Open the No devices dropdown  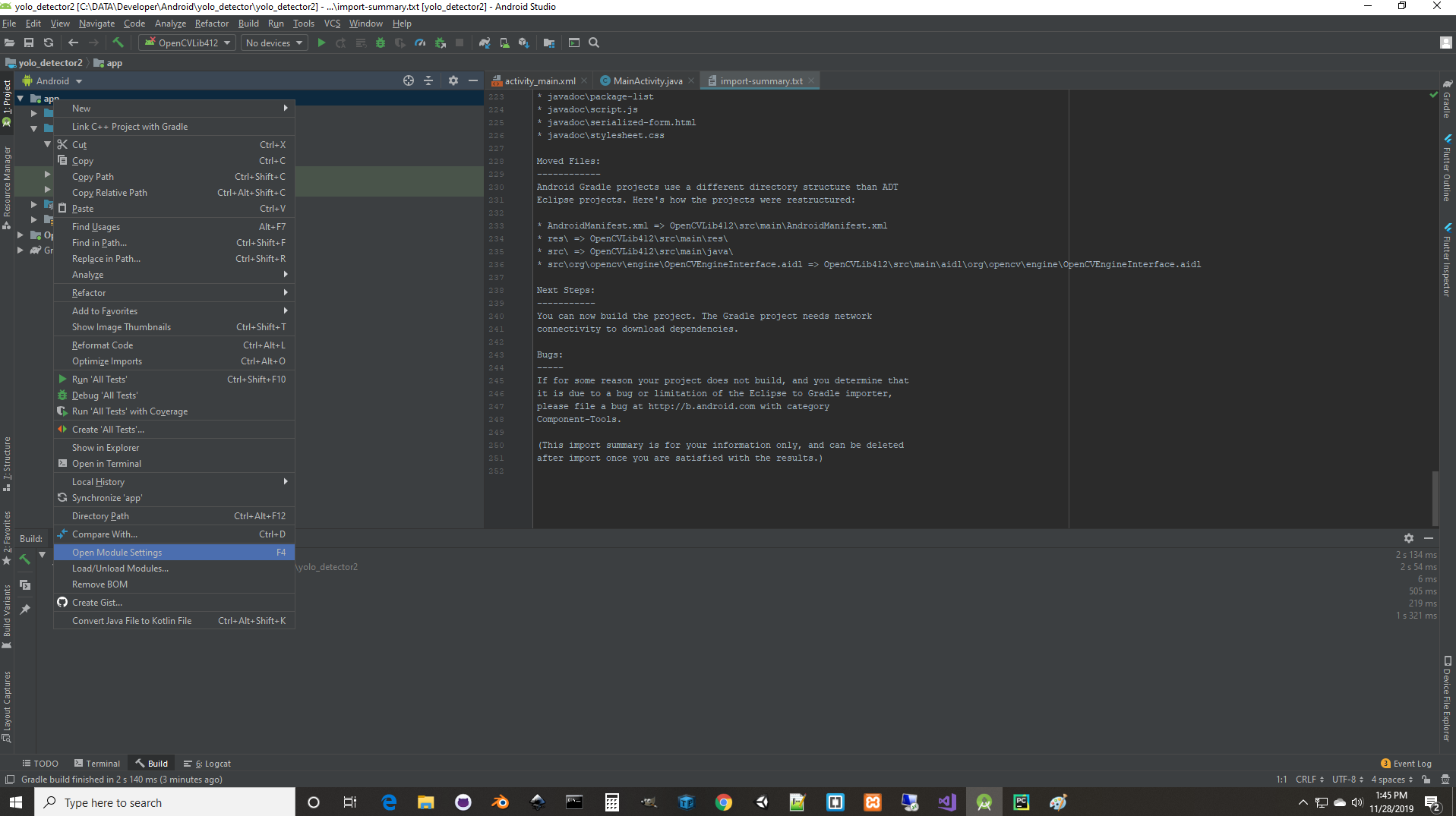point(274,43)
